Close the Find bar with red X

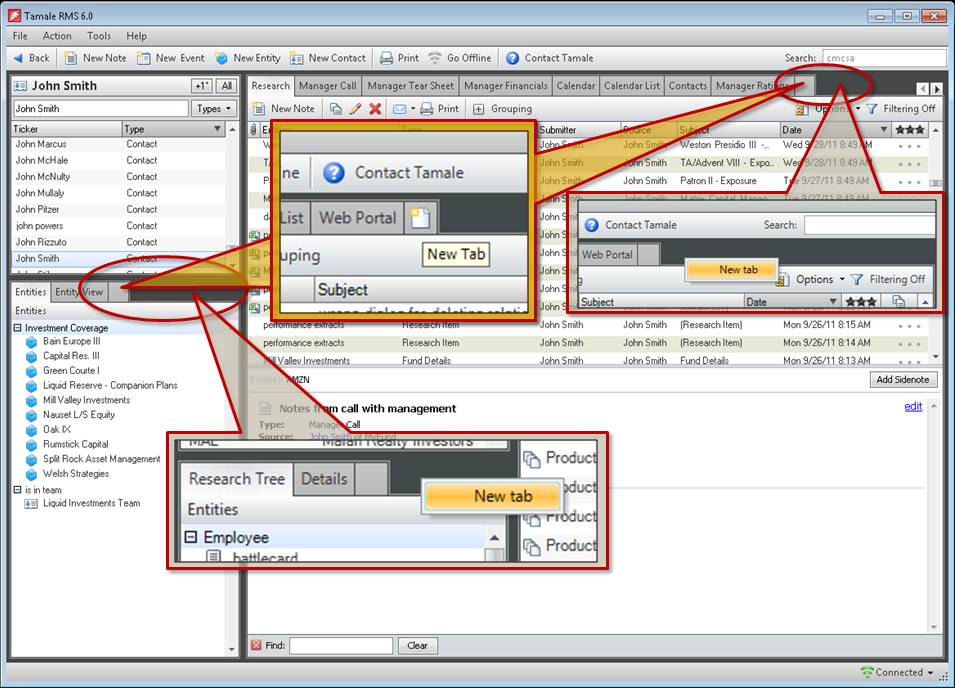[256, 645]
